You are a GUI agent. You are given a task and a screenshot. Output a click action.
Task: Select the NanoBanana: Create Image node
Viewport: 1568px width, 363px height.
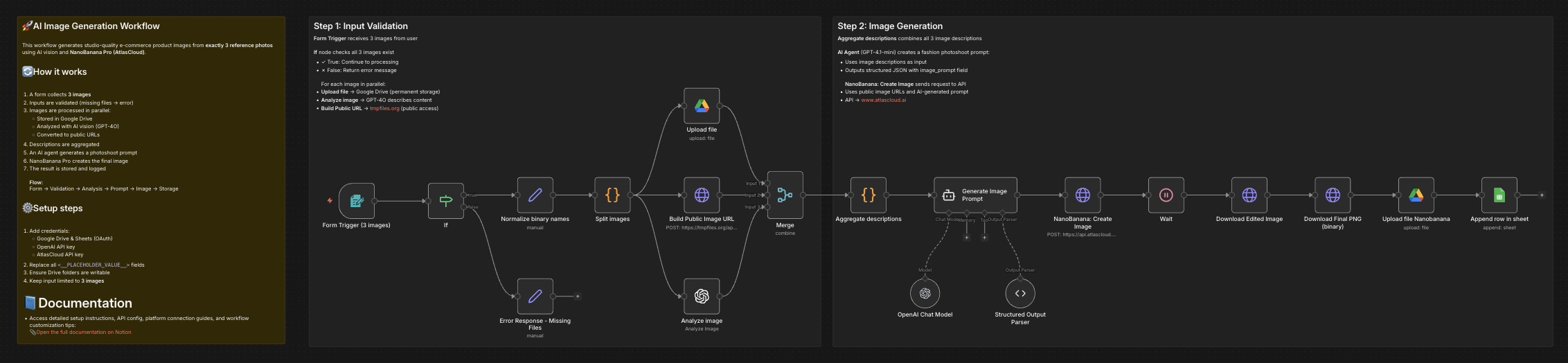pyautogui.click(x=1083, y=195)
